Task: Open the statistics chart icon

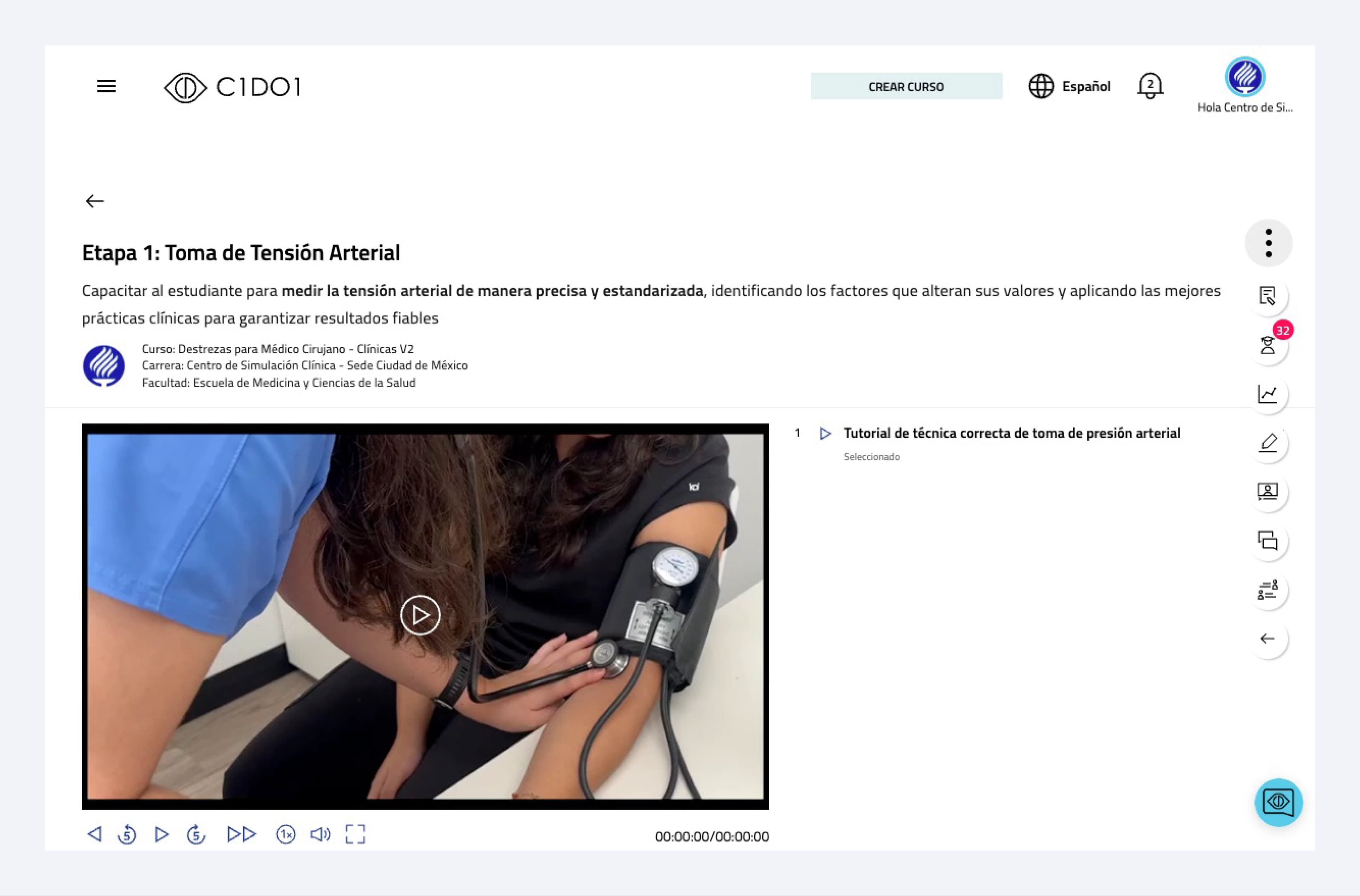Action: pyautogui.click(x=1268, y=394)
